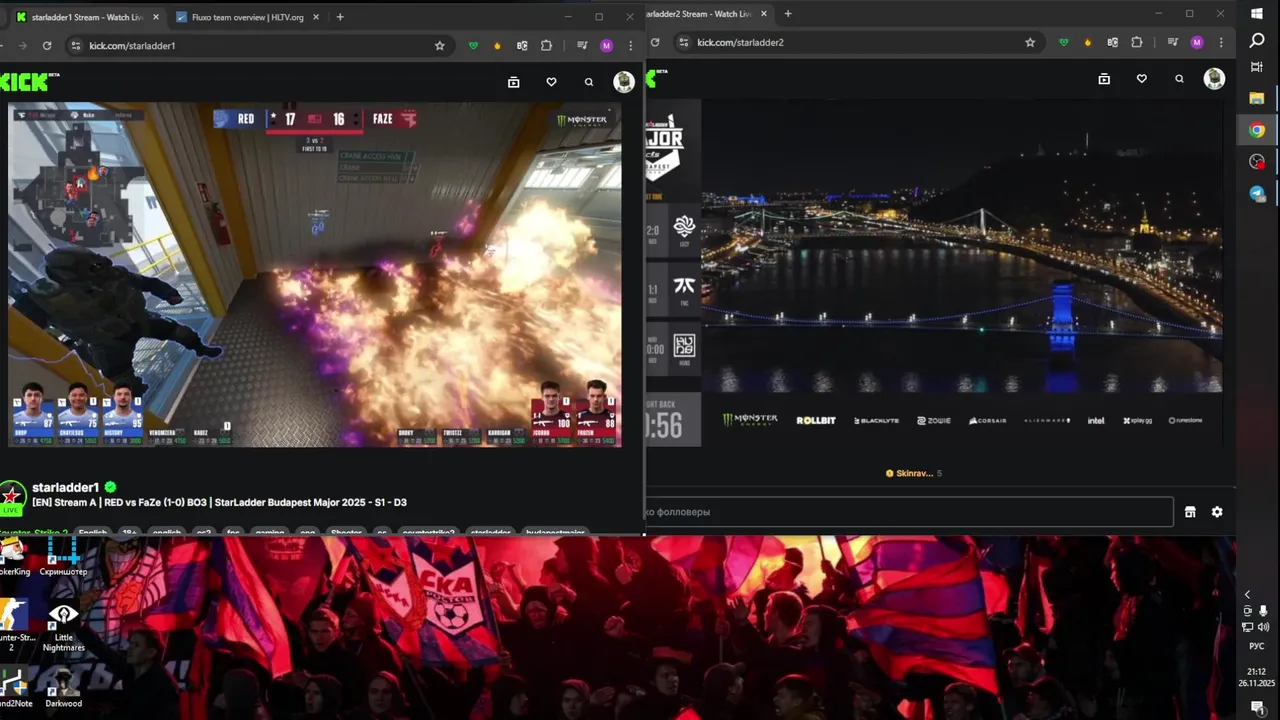This screenshot has width=1280, height=720.
Task: Open the profile avatar in the starladder1 window
Action: coord(624,82)
